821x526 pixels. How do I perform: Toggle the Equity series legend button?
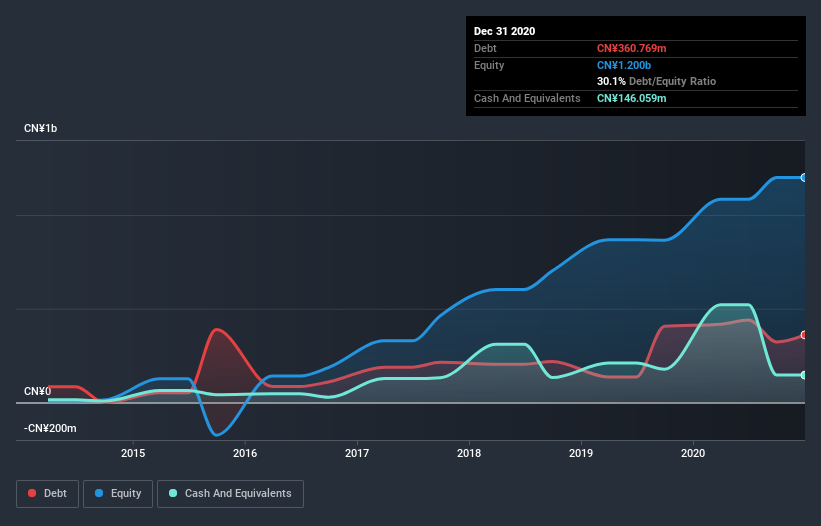coord(118,494)
